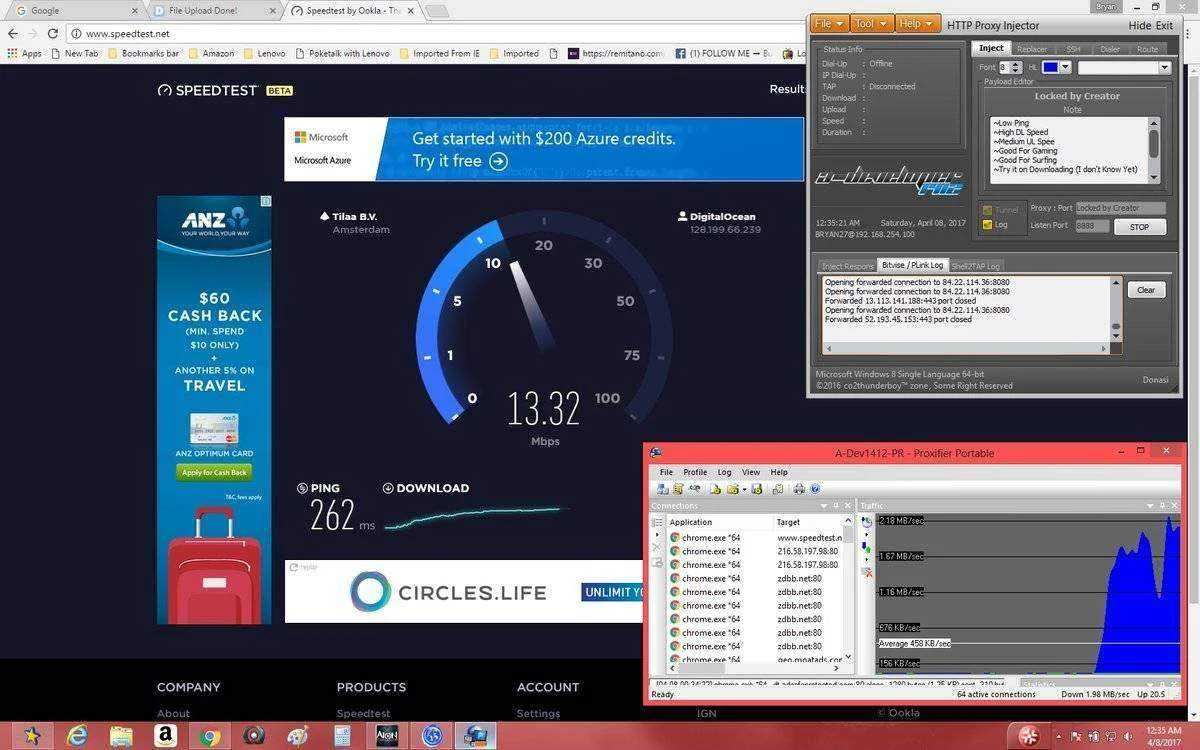Open Traffic panel menu dropdown arrow
The width and height of the screenshot is (1200, 750).
[1150, 505]
